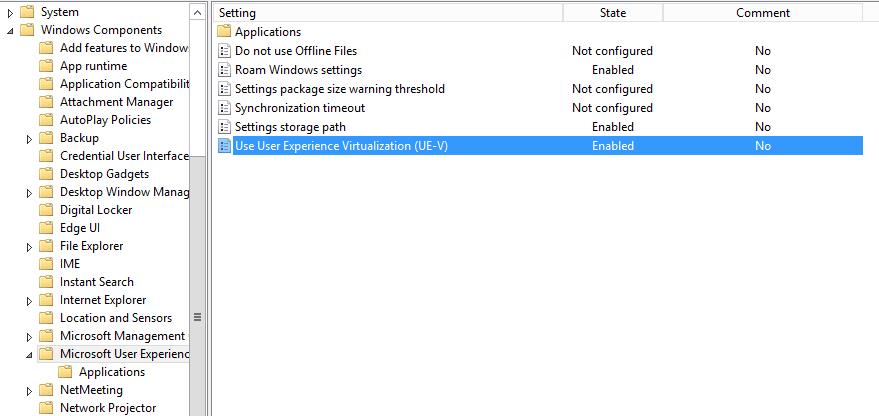This screenshot has width=879, height=416.
Task: Expand the Internet Explorer tree node
Action: tap(30, 300)
